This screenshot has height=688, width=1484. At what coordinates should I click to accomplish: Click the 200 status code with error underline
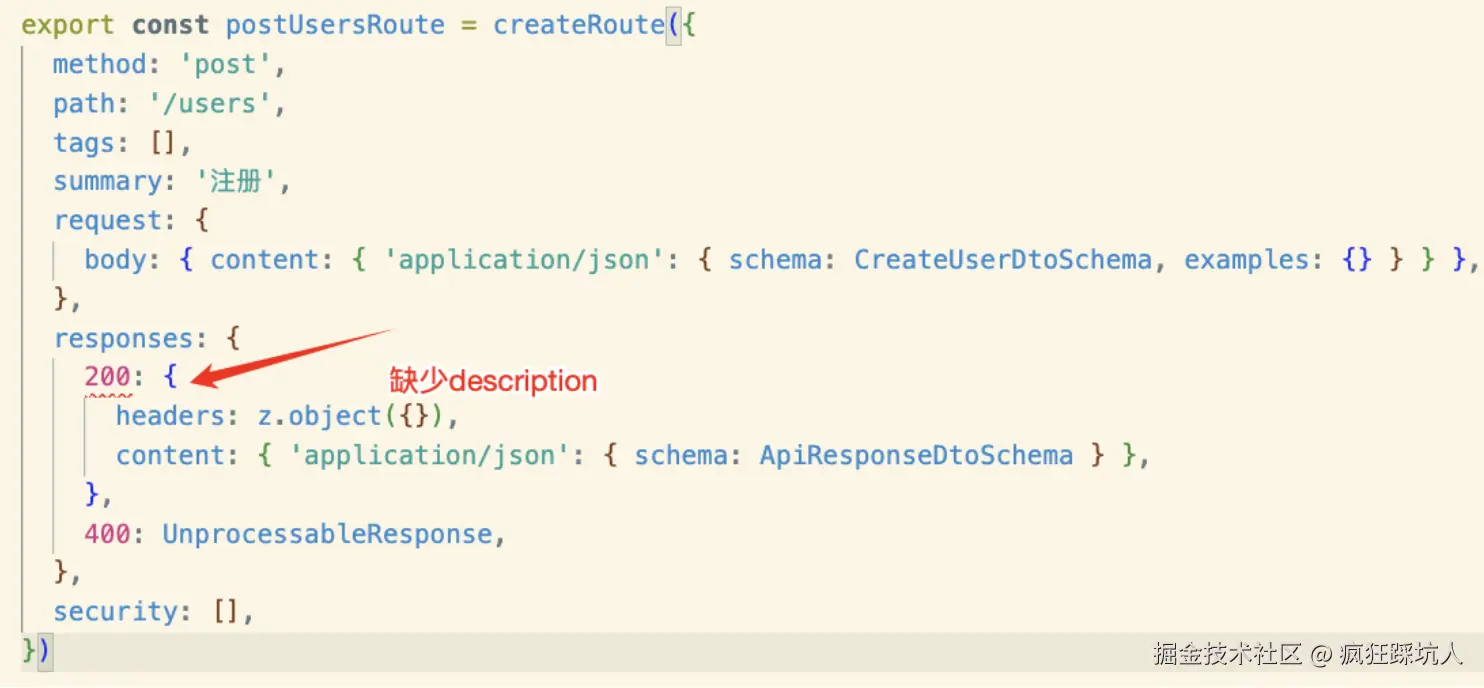tap(107, 378)
